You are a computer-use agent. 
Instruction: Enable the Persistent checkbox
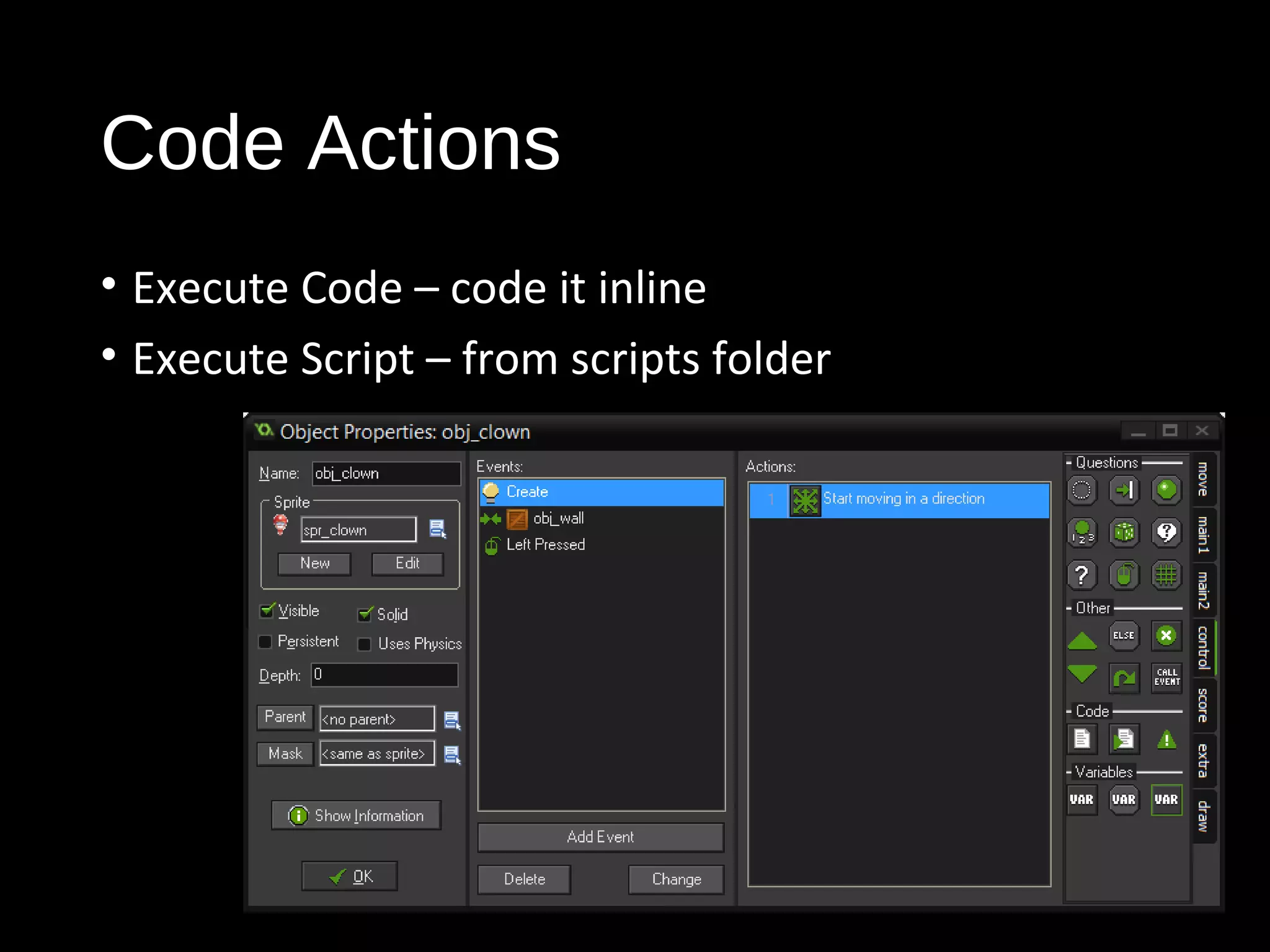[x=265, y=641]
